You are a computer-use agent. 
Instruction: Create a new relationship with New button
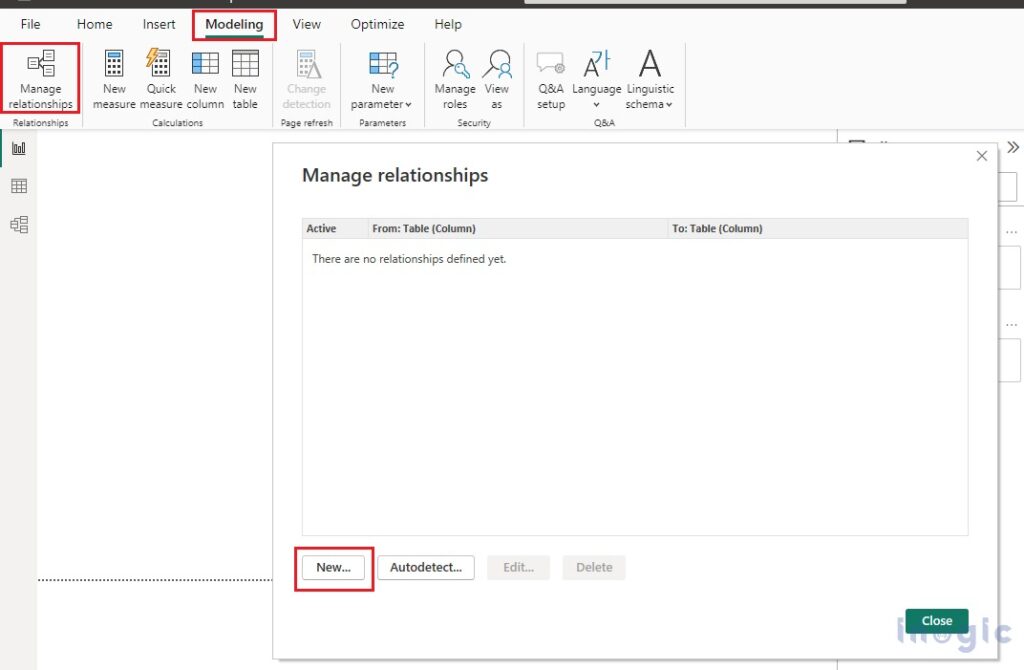click(x=334, y=567)
